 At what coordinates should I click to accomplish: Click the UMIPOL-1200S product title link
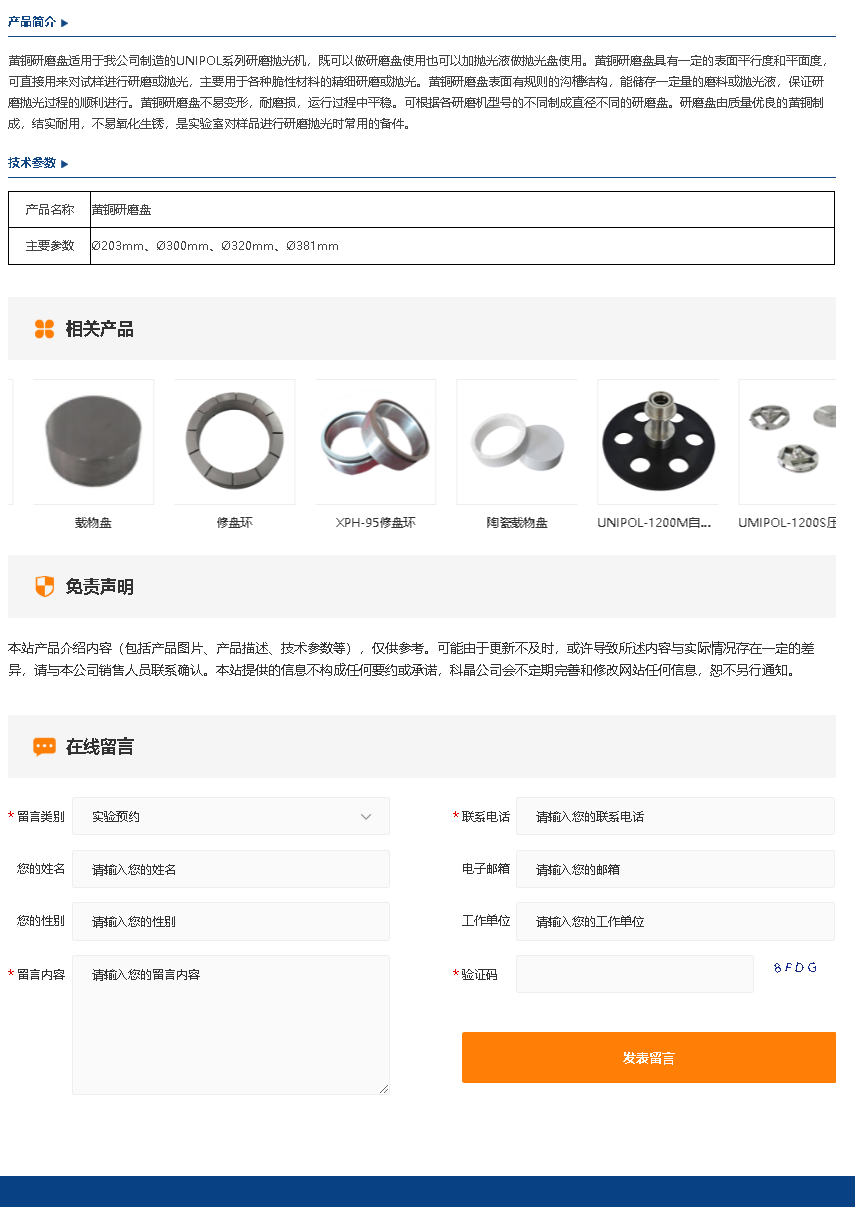[787, 522]
